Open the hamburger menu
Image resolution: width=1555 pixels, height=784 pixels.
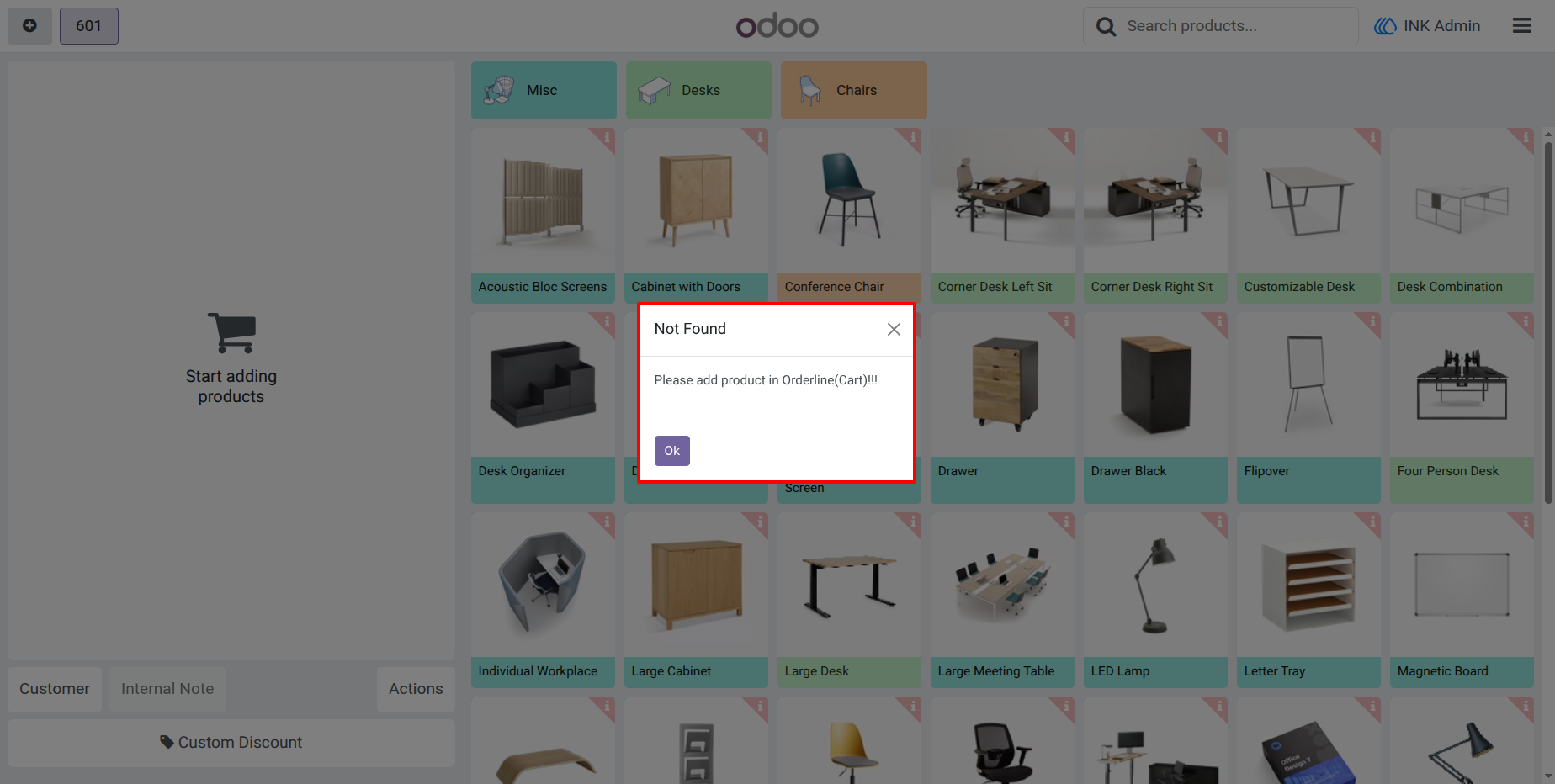point(1522,26)
